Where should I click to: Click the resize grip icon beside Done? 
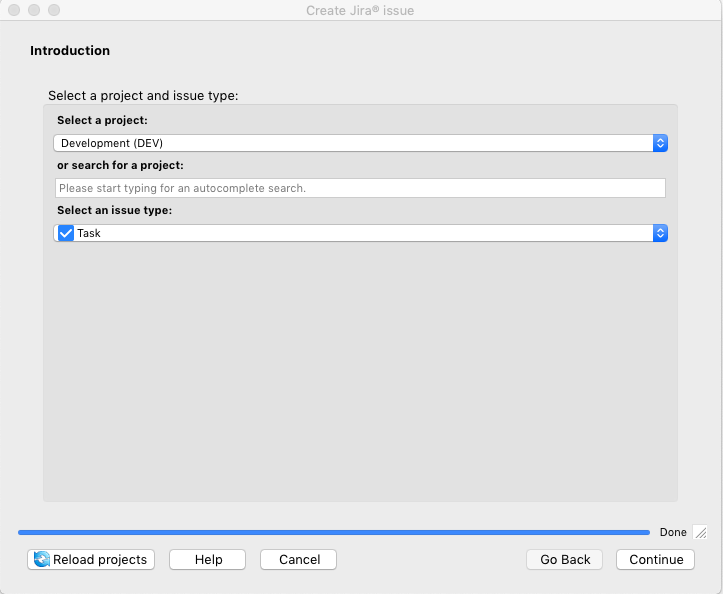[x=700, y=533]
